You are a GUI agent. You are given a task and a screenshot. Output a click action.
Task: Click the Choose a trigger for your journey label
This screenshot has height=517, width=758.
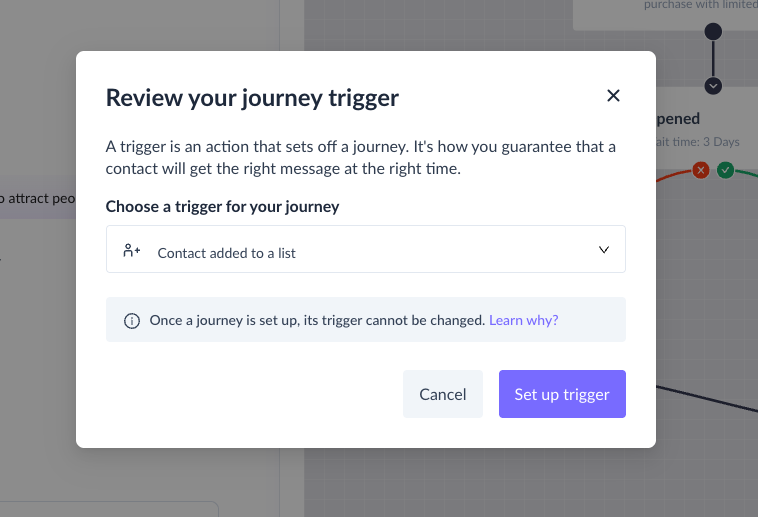(x=222, y=207)
